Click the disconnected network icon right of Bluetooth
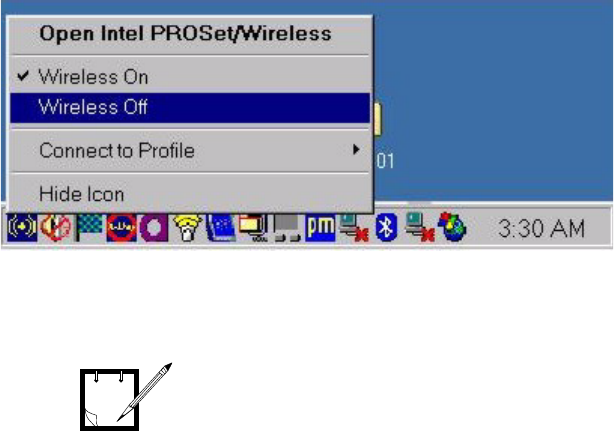Viewport: 614px width, 431px height. tap(420, 227)
